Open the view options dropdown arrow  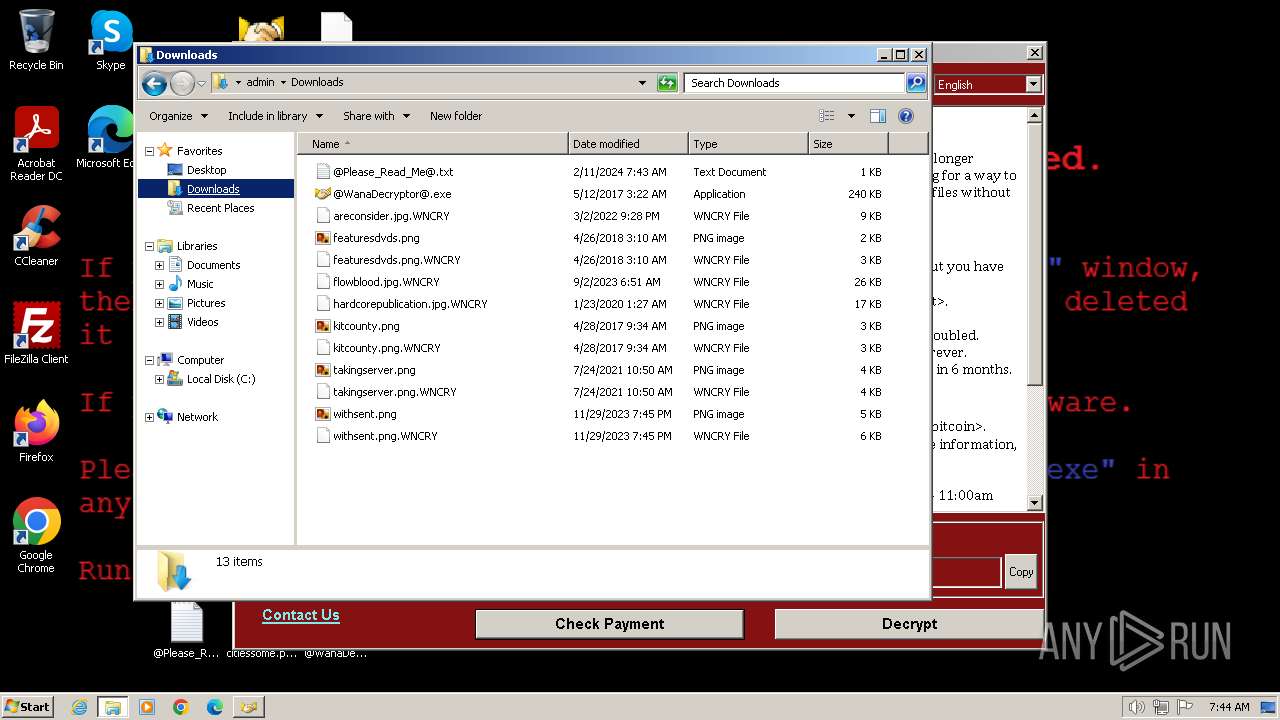click(851, 116)
